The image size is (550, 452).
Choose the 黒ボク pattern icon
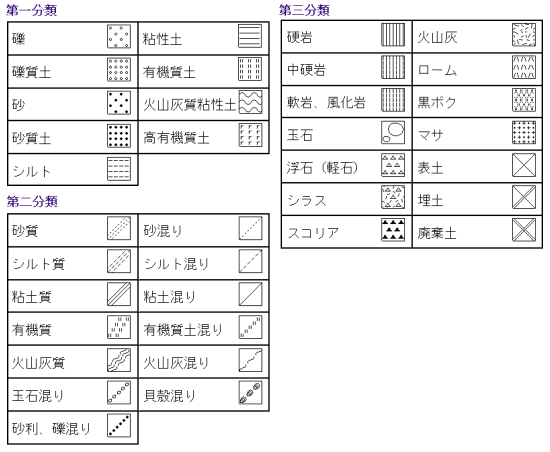click(524, 100)
